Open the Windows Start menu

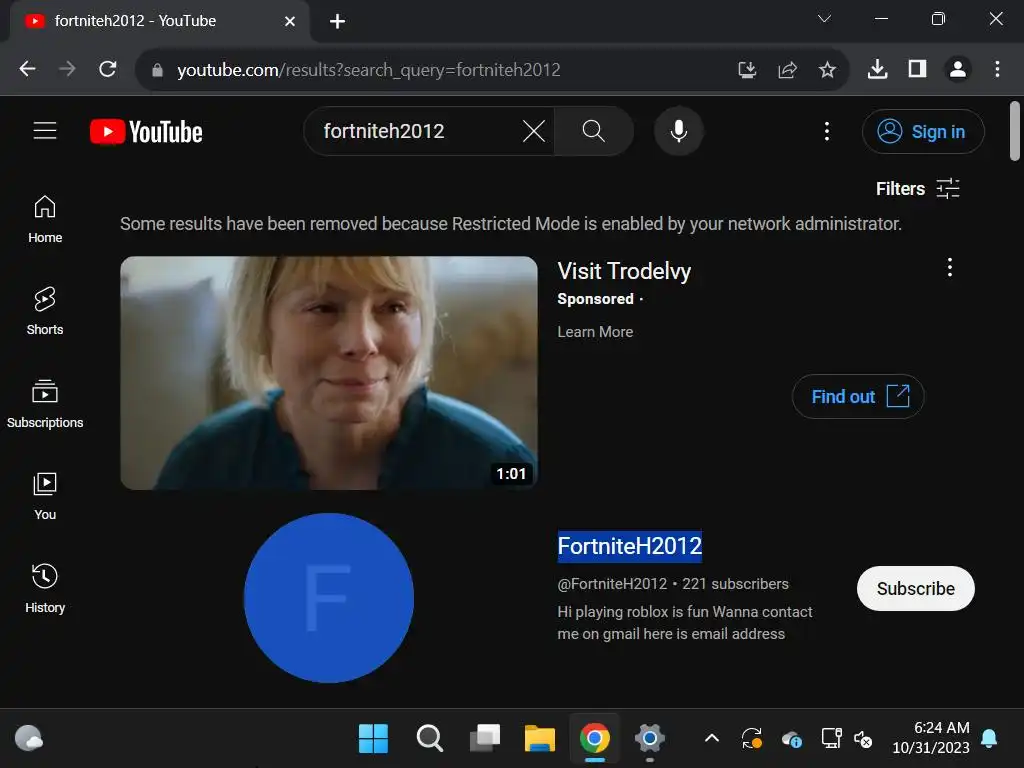click(x=374, y=739)
